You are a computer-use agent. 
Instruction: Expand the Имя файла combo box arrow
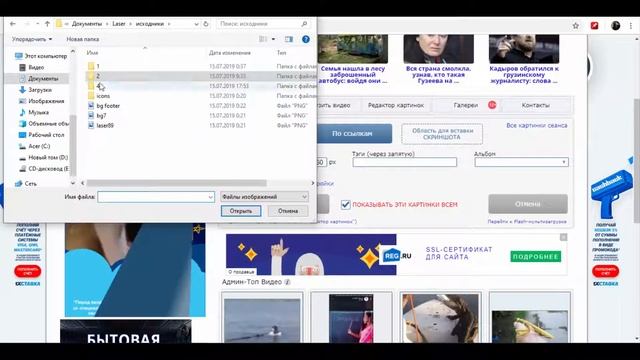point(211,197)
